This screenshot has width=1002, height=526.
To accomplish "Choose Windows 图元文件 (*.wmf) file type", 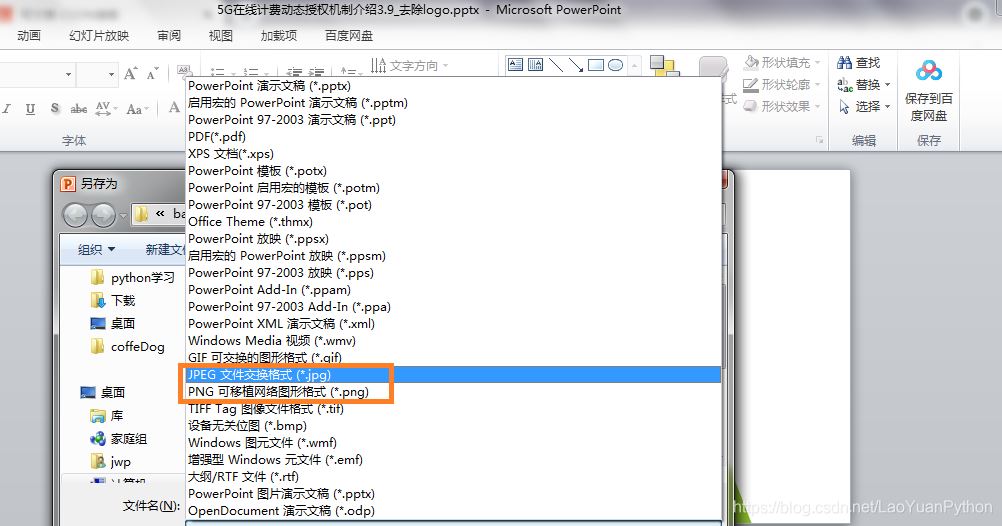I will click(453, 443).
